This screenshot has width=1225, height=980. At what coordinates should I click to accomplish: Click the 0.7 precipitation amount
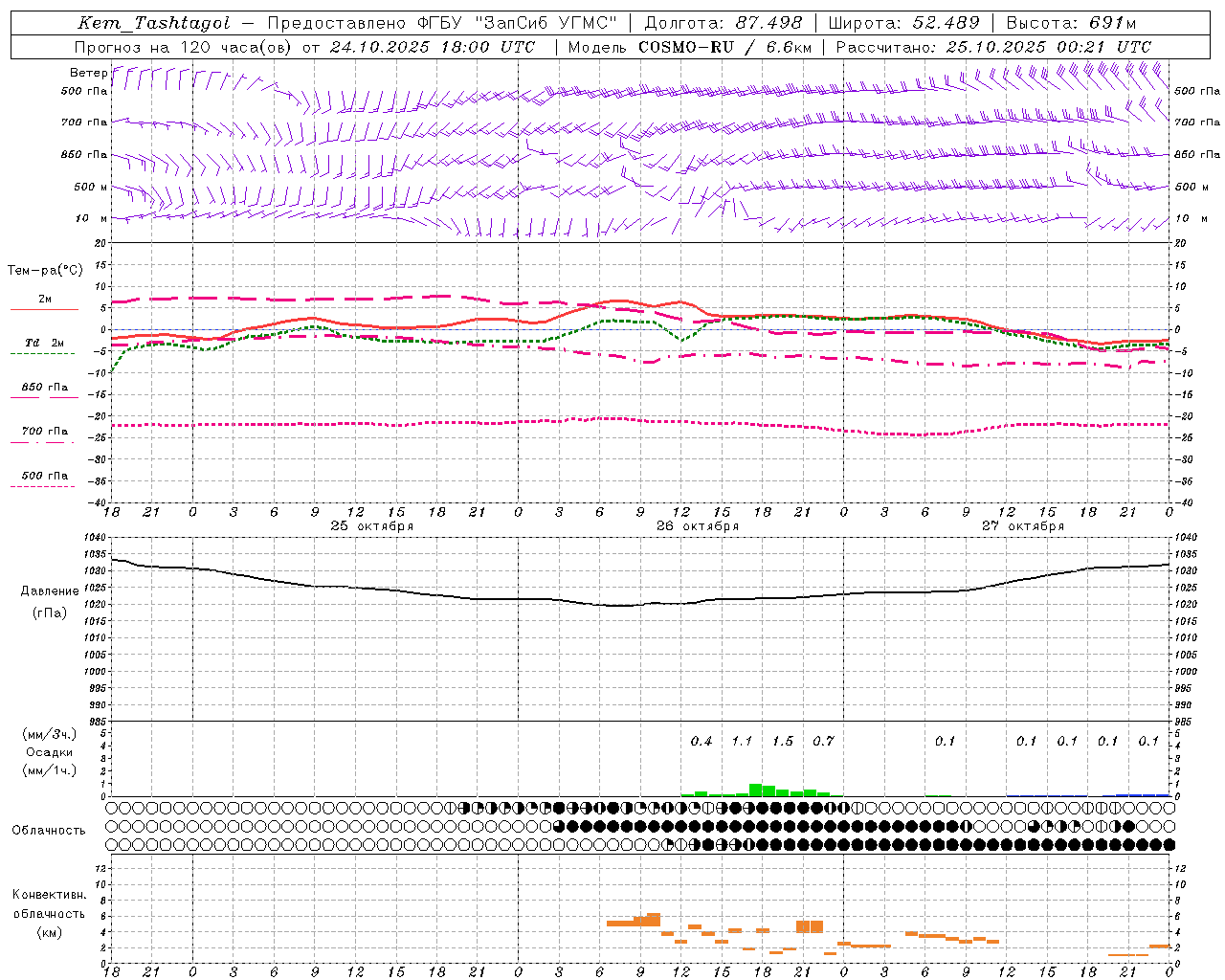click(x=823, y=742)
